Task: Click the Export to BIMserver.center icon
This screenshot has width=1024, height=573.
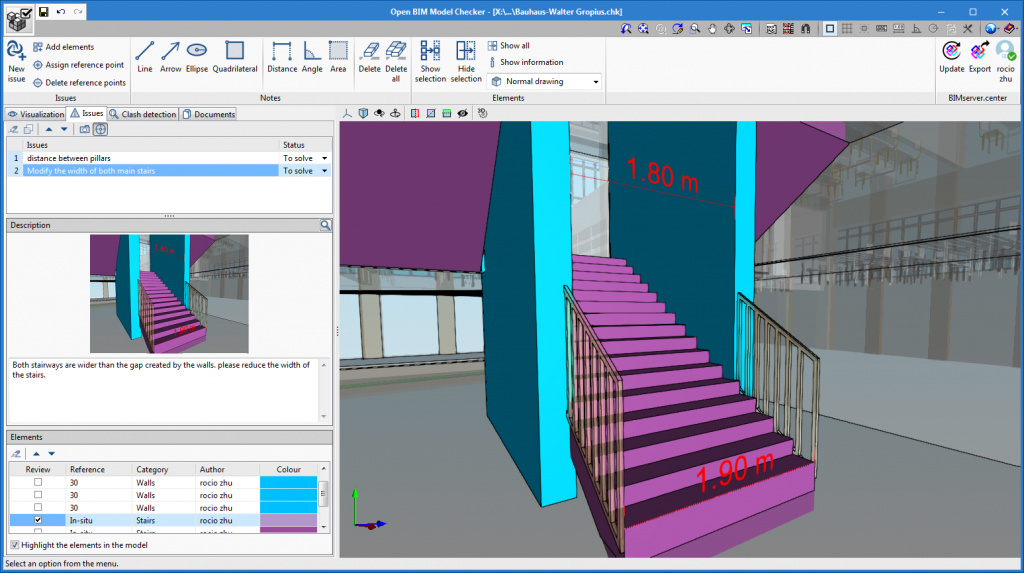Action: click(980, 57)
